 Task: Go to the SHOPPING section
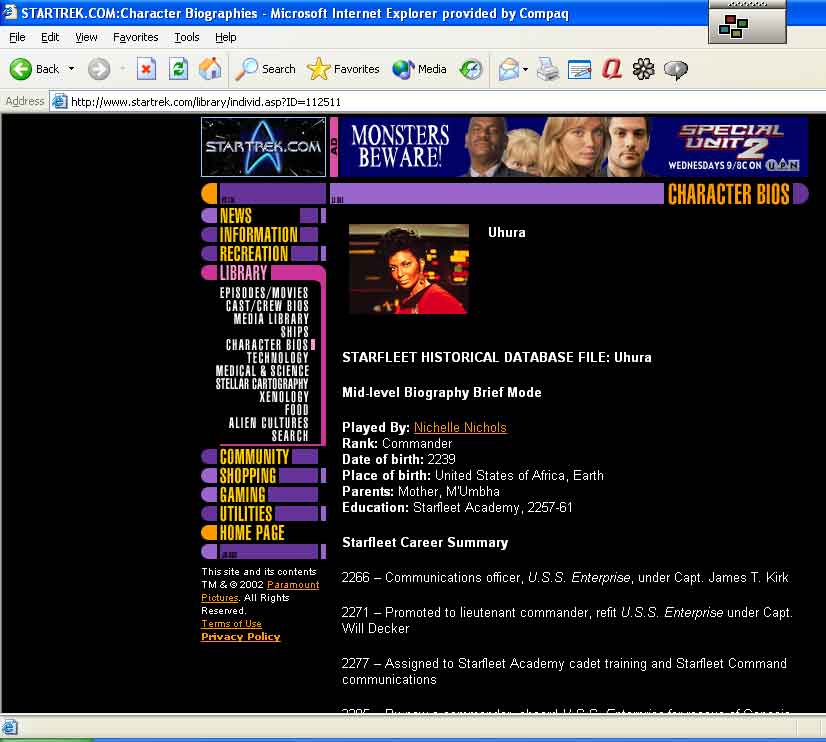[248, 476]
